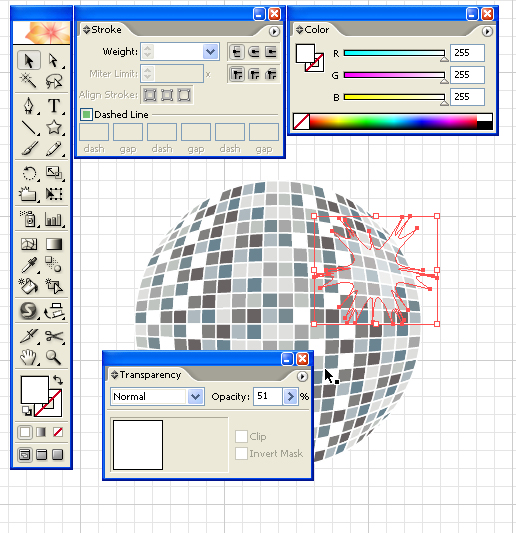Choose Butt Cap stroke option
Viewport: 516px width, 533px height.
click(x=237, y=52)
